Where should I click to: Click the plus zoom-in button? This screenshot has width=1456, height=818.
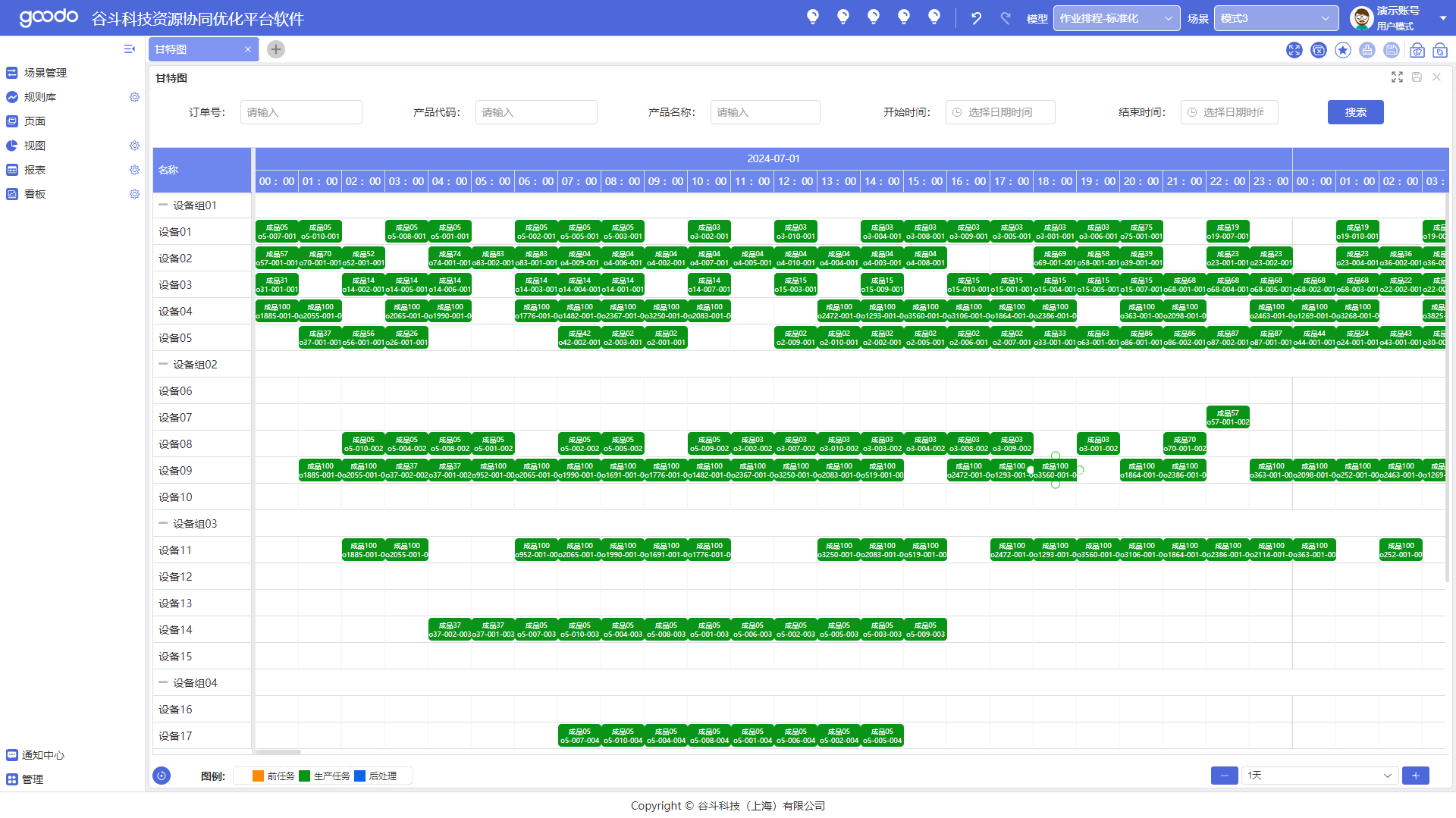(1415, 776)
